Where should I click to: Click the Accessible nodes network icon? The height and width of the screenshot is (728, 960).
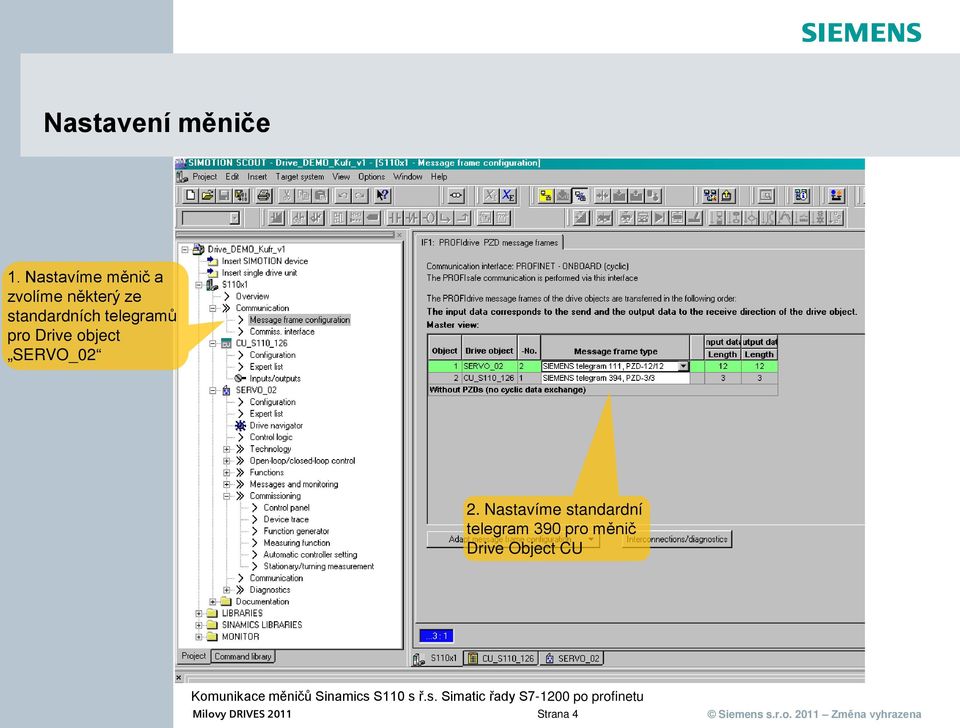710,195
